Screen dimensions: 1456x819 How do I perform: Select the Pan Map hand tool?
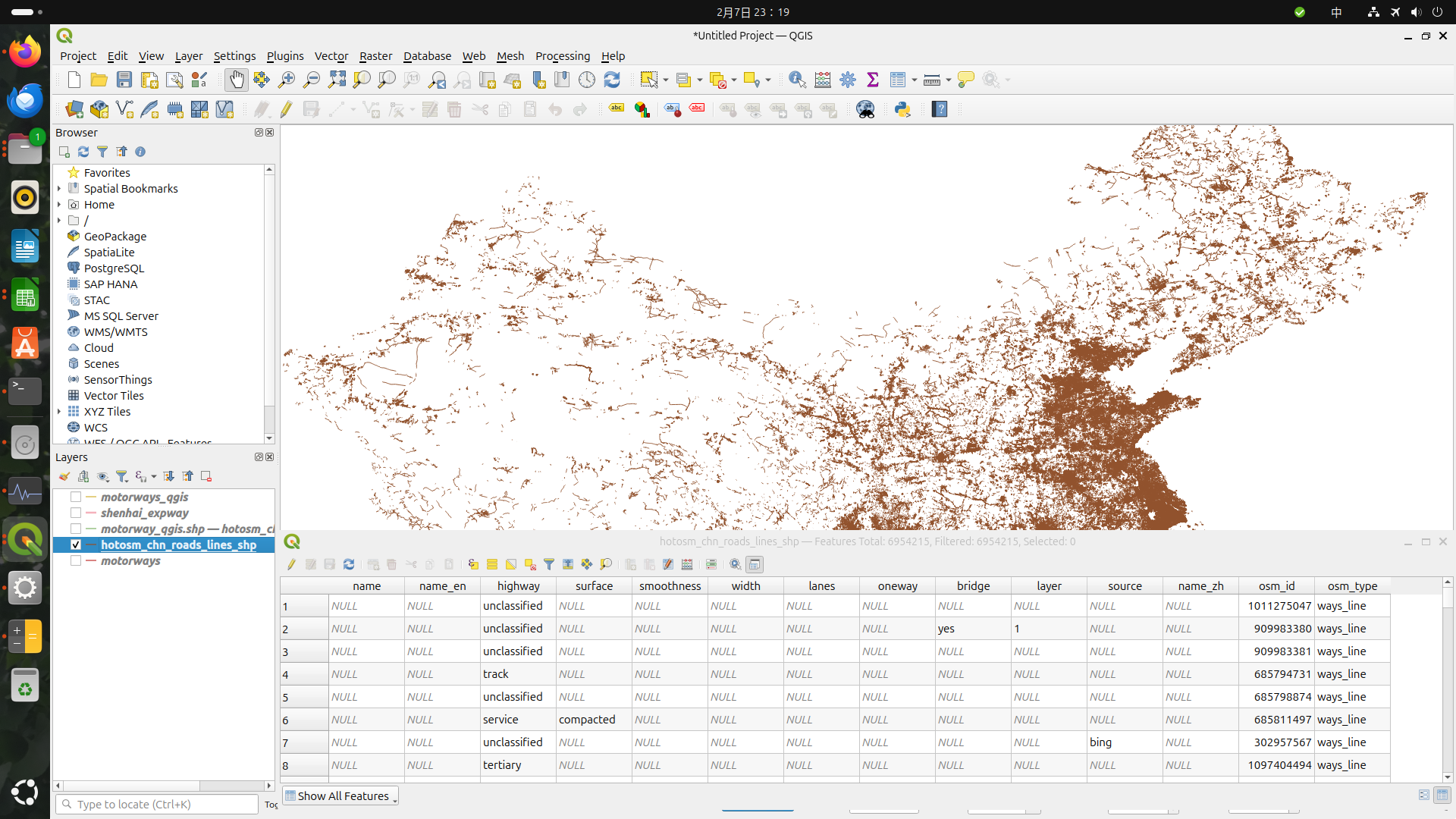237,80
